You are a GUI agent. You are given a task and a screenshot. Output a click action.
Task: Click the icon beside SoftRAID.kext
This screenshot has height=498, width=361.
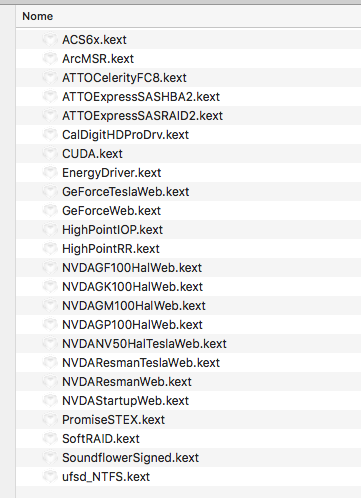pyautogui.click(x=50, y=438)
